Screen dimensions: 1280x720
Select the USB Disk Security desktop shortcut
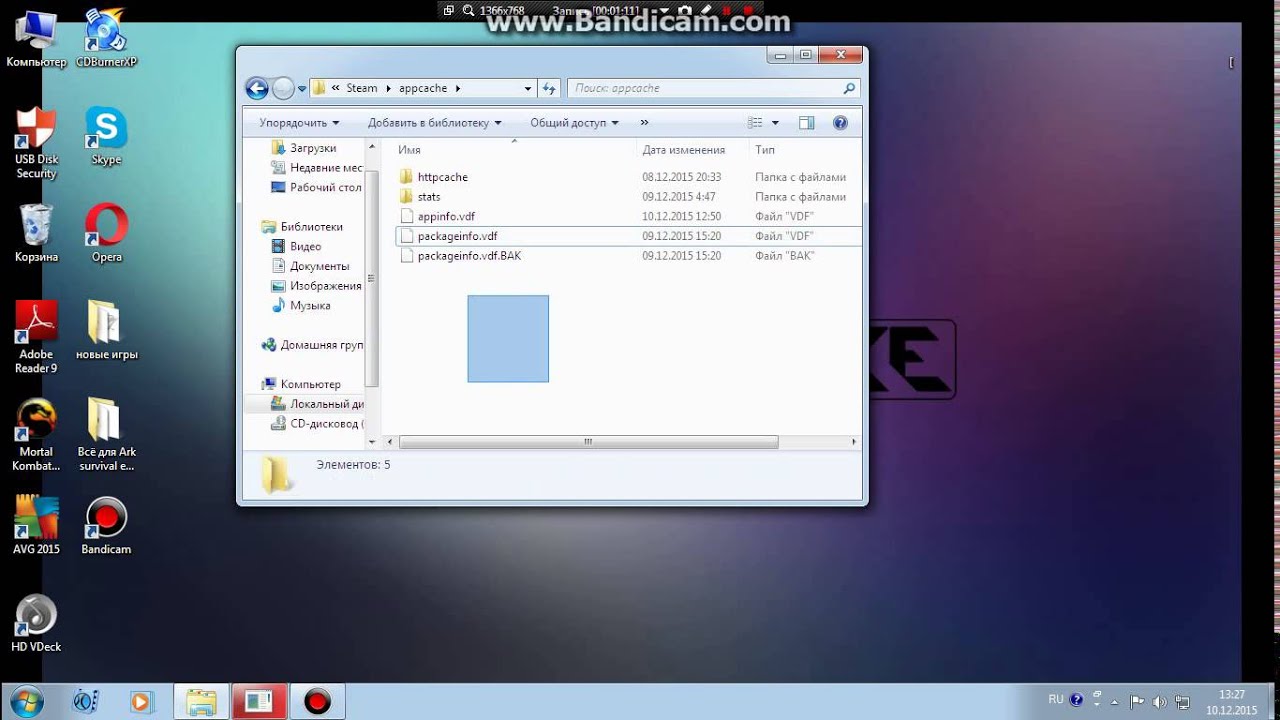coord(36,143)
